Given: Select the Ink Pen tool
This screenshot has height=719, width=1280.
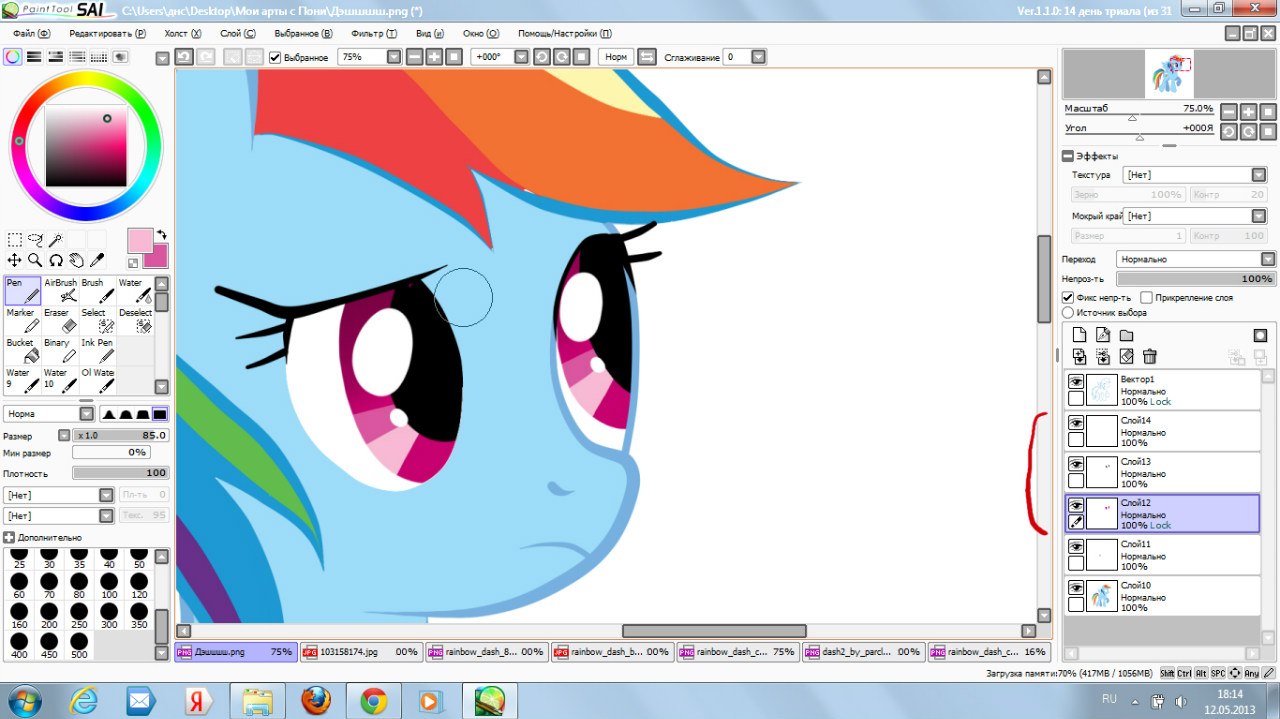Looking at the screenshot, I should point(98,350).
